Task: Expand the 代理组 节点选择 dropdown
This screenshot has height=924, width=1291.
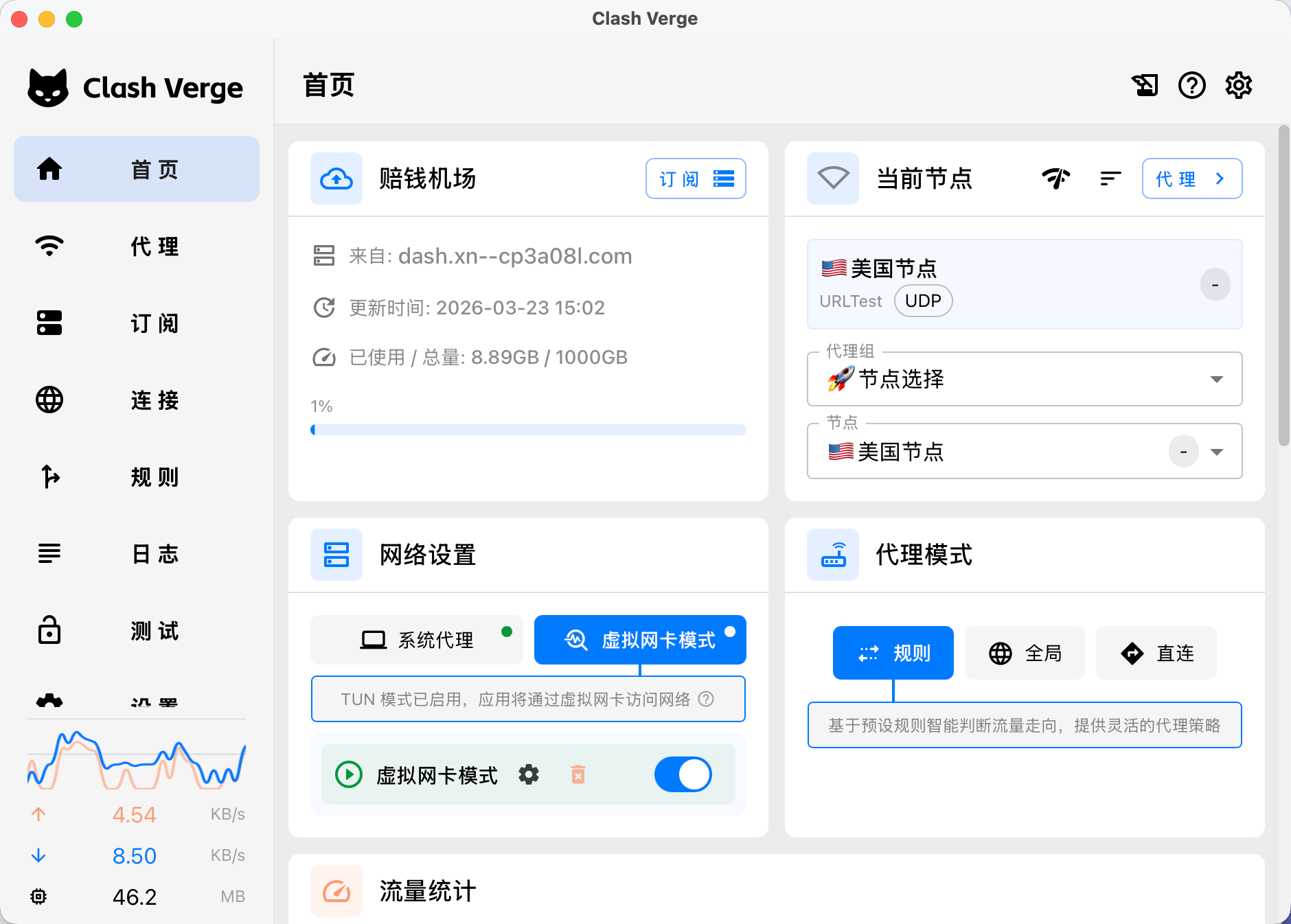Action: tap(1025, 379)
